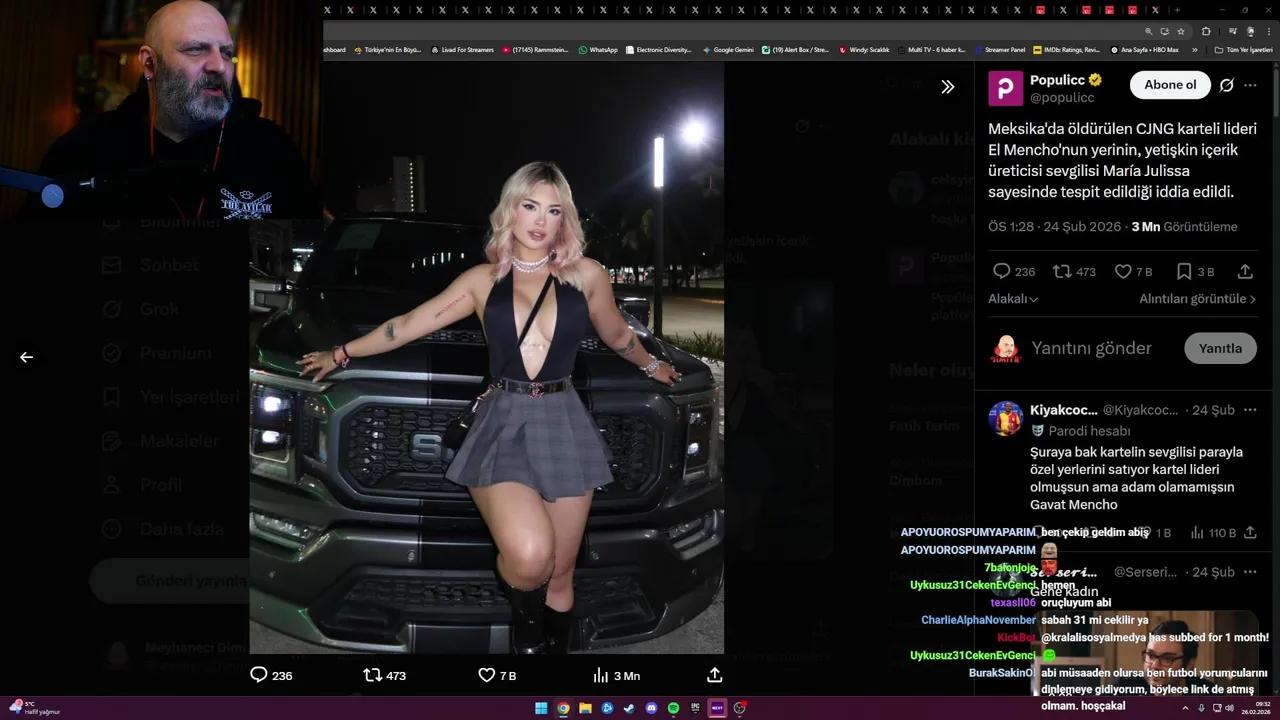Viewport: 1280px width, 720px height.
Task: Open Kiyakcoc... commenter avatar
Action: coord(1006,418)
